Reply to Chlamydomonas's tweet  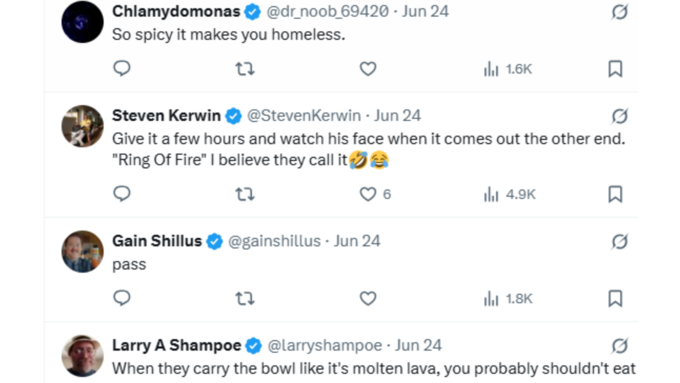[x=122, y=69]
